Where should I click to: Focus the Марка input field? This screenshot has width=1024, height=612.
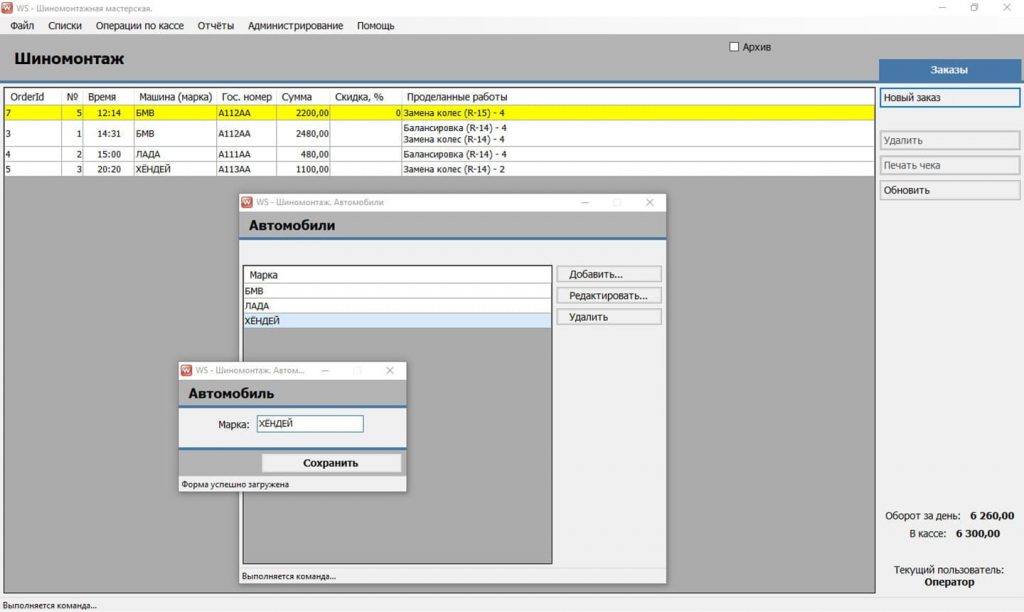(x=310, y=424)
